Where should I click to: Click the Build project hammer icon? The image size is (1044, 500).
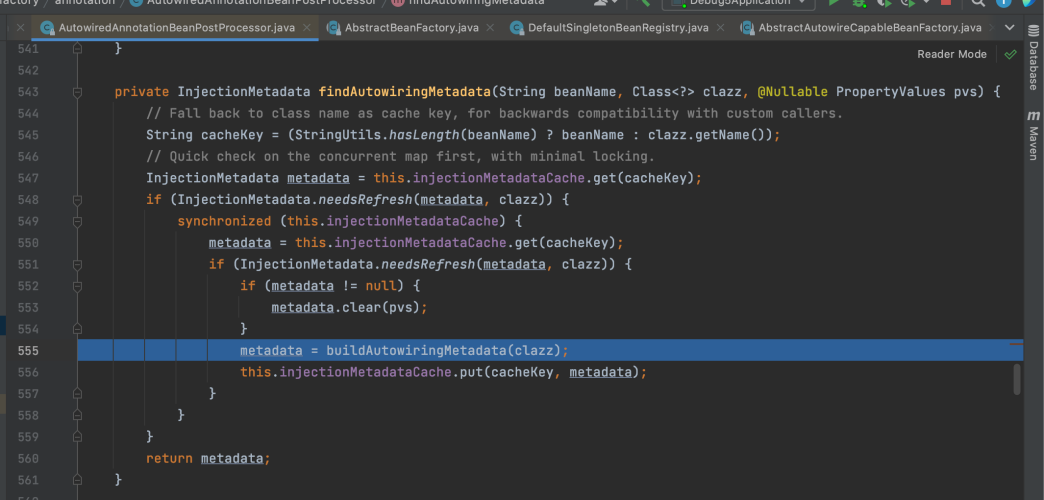tap(645, 3)
